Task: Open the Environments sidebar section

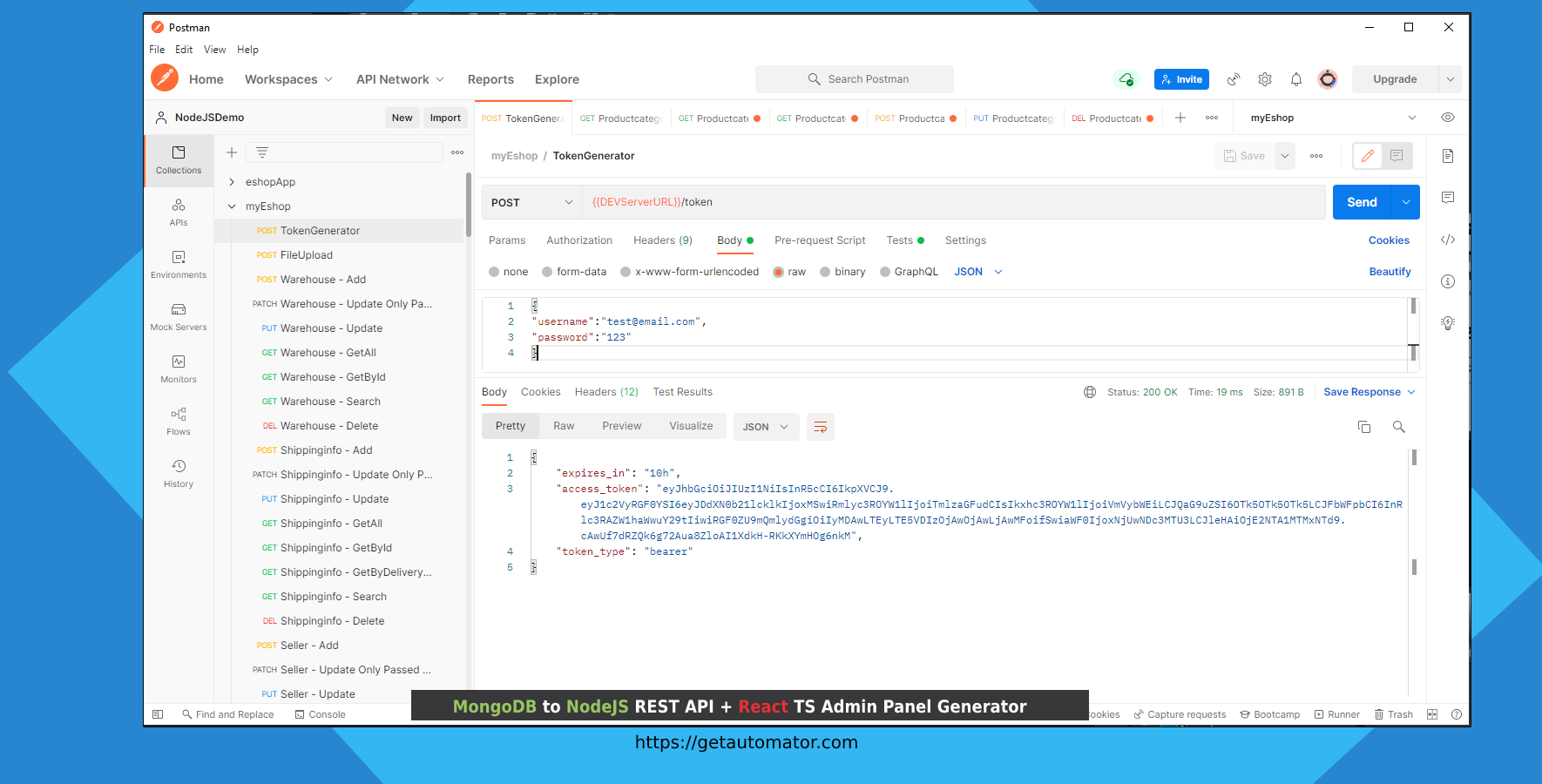Action: (x=179, y=265)
